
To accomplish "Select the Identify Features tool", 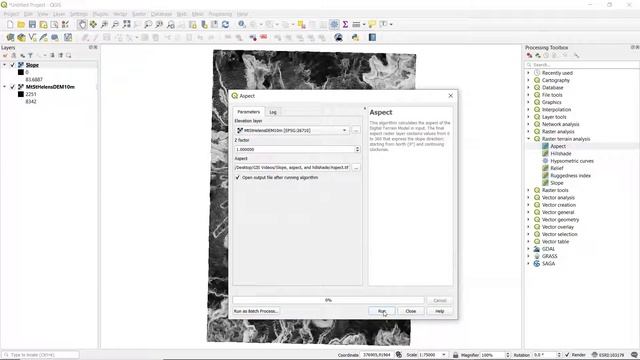I will 242,24.
